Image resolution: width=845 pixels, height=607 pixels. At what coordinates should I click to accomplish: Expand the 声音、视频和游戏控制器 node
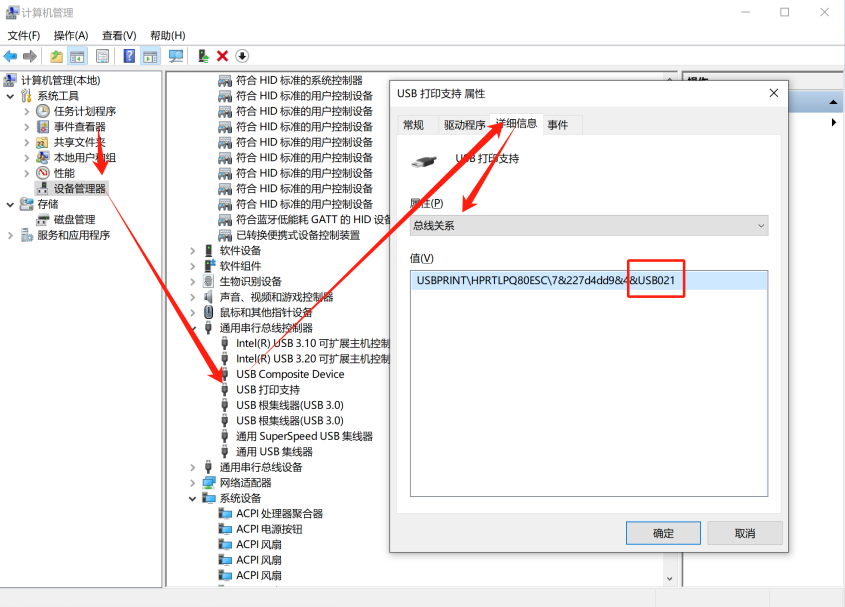pos(193,297)
